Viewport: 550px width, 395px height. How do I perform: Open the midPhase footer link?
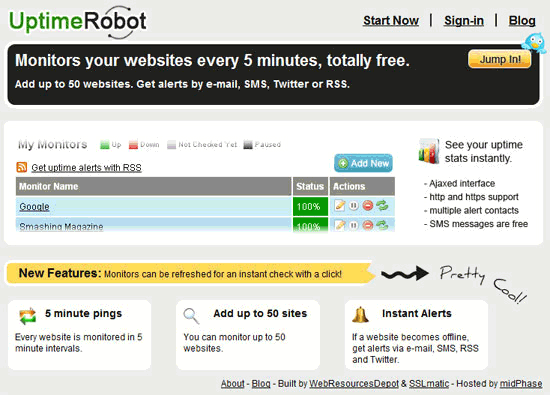tap(521, 384)
